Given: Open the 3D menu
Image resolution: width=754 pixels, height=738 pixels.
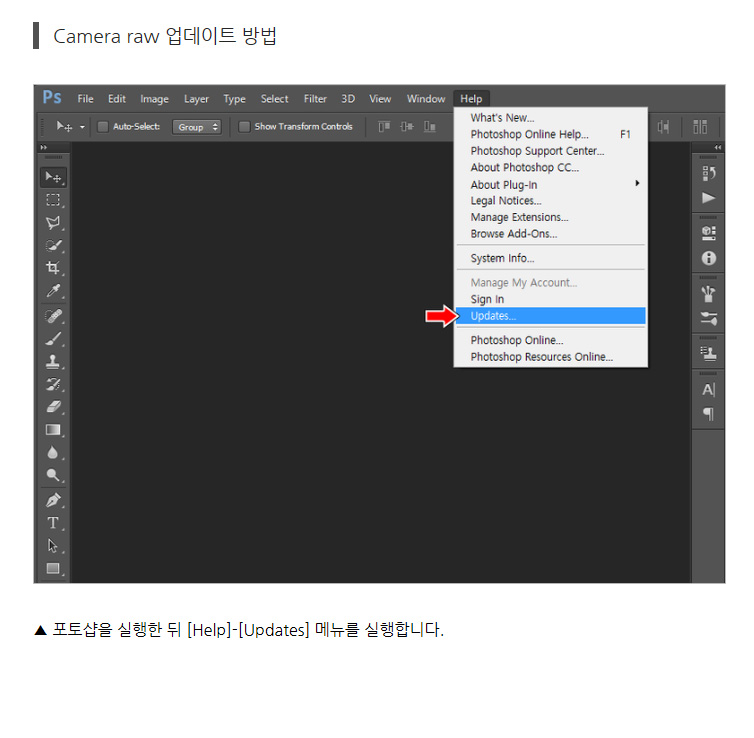Looking at the screenshot, I should point(348,99).
